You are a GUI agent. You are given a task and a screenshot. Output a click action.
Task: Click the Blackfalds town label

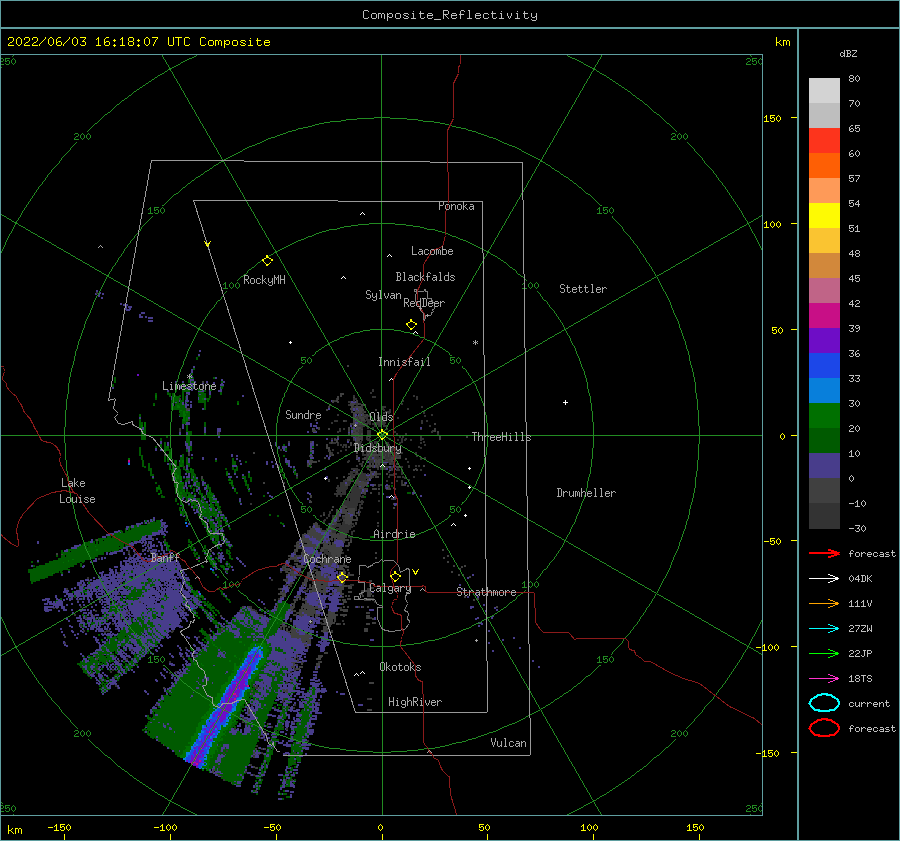click(425, 277)
